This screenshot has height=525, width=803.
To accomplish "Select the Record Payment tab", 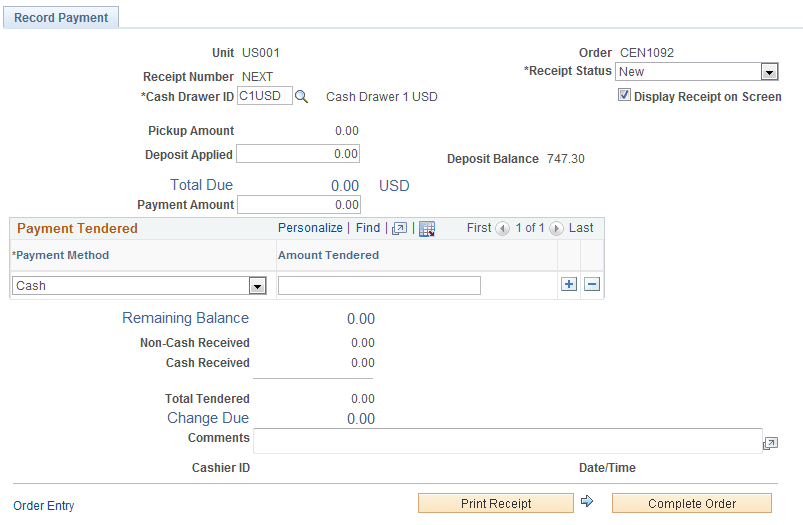I will click(x=61, y=17).
